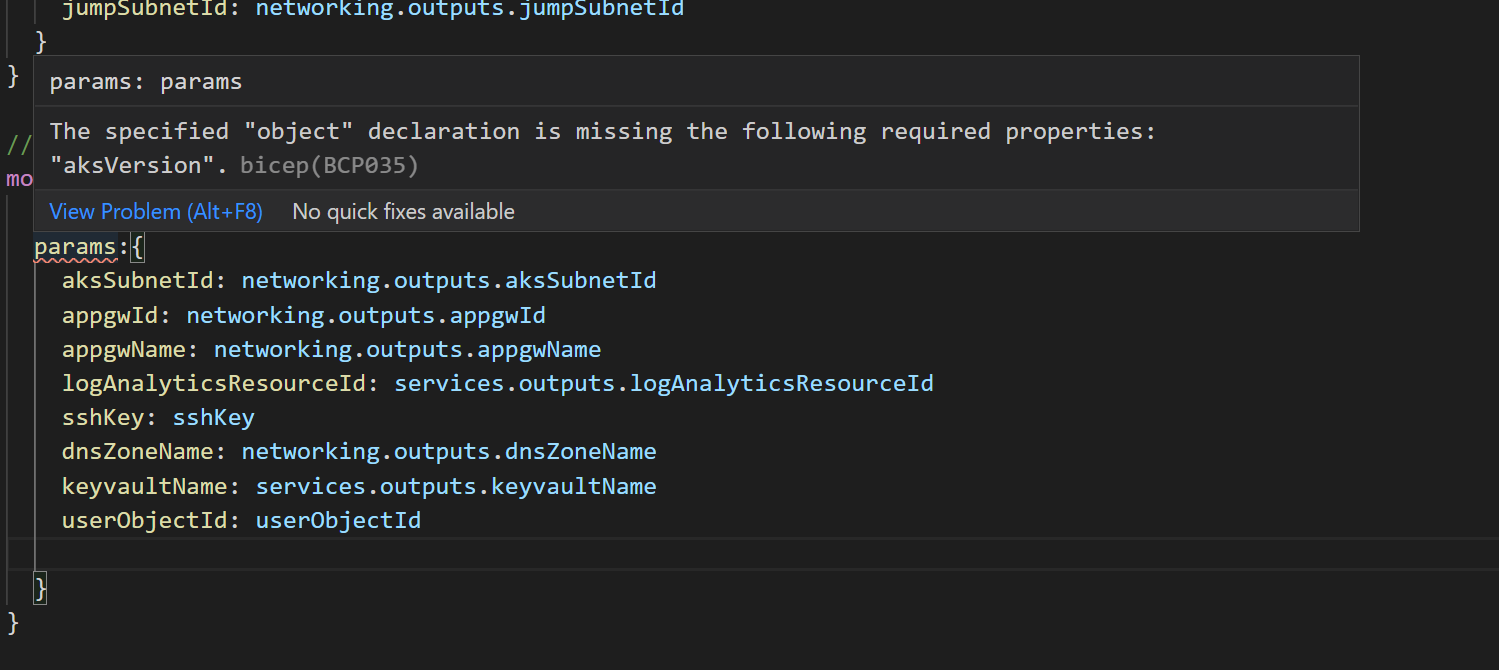Click the closing brace of the params block
The image size is (1499, 670).
(41, 588)
